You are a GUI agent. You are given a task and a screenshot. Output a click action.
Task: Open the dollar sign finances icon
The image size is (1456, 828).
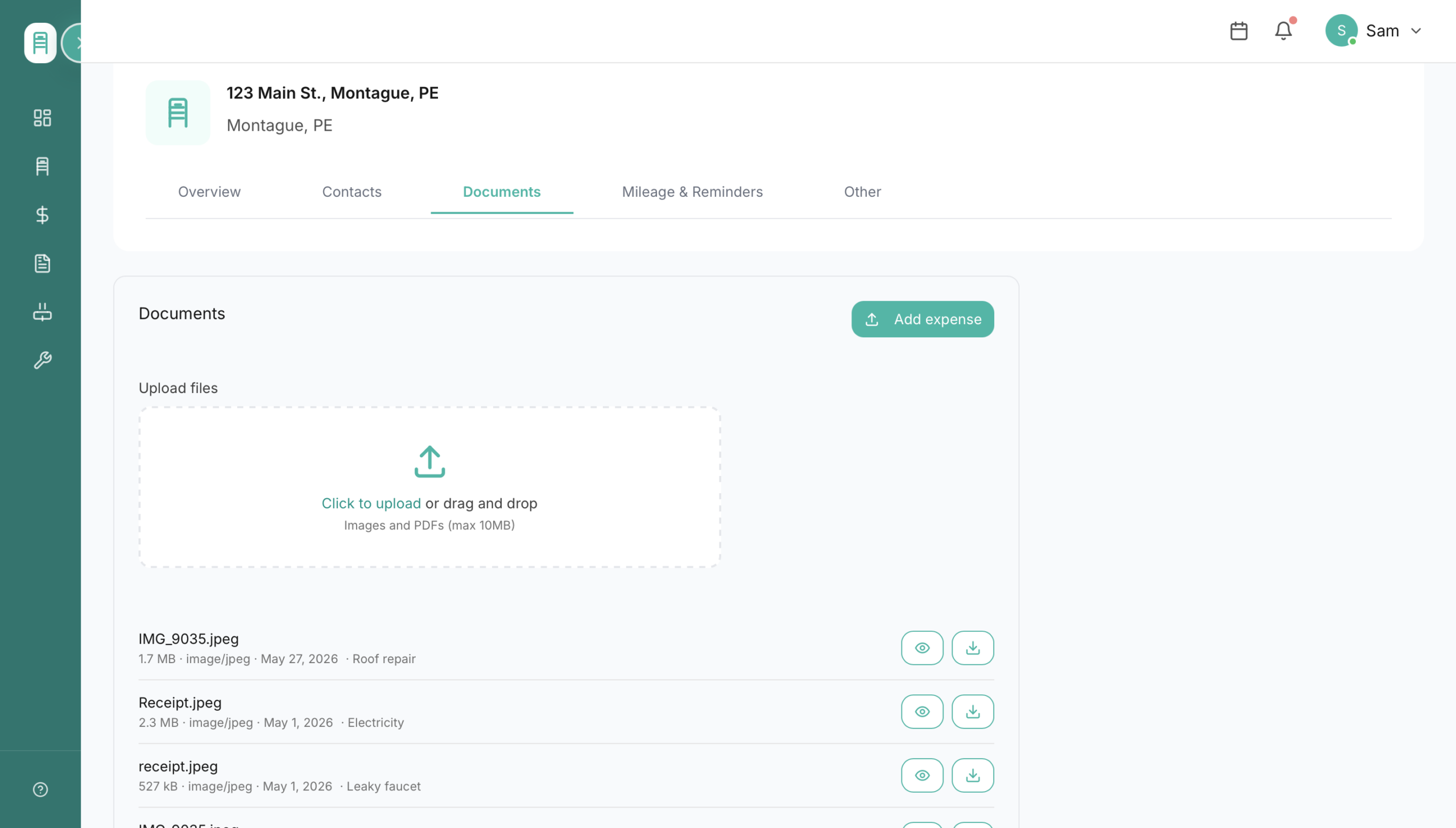click(42, 215)
